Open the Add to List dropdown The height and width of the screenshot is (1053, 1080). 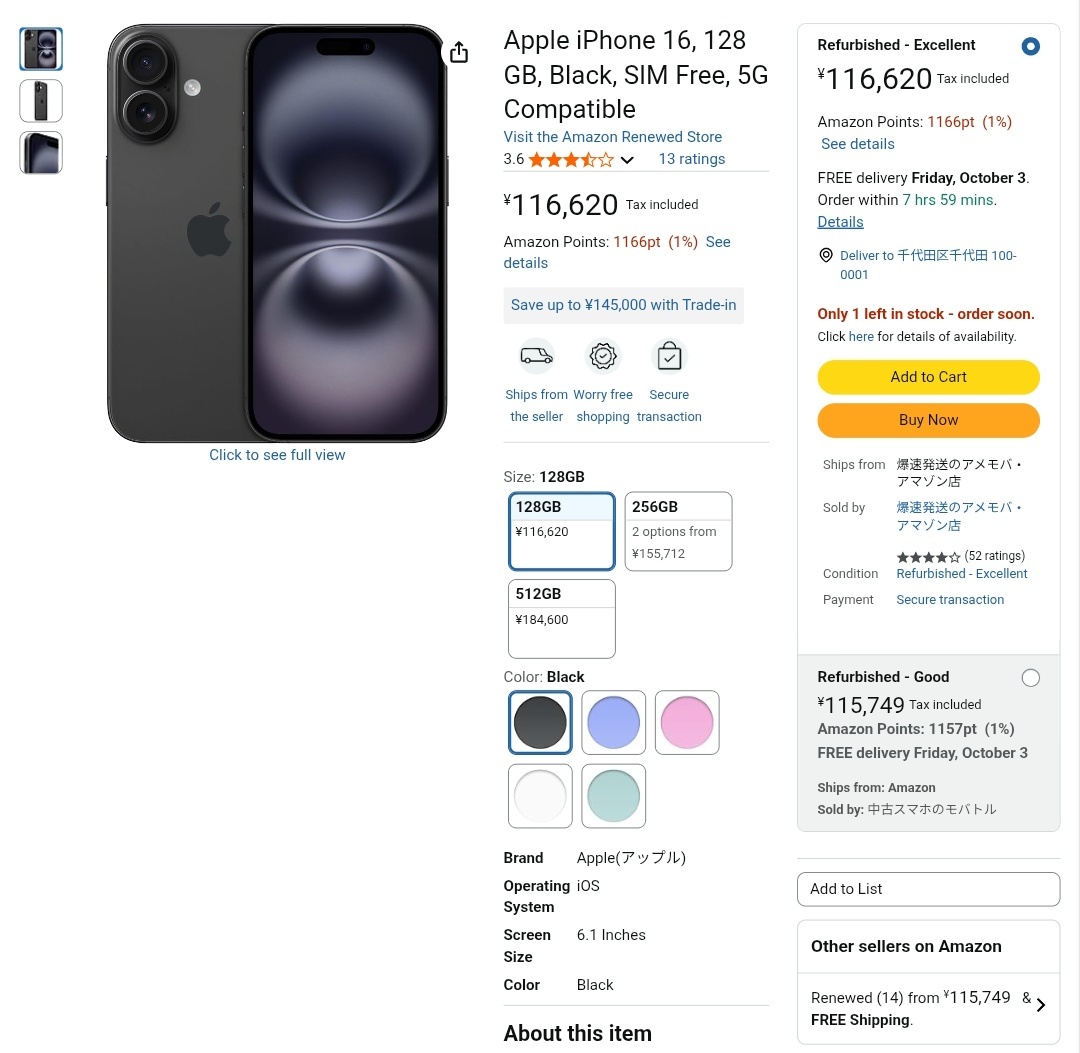(928, 889)
